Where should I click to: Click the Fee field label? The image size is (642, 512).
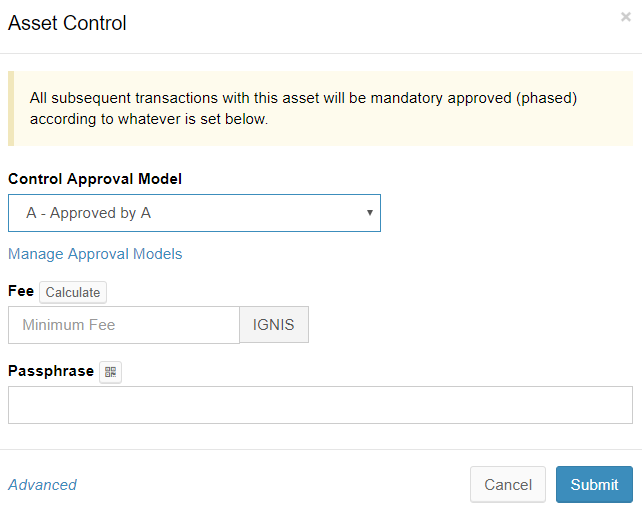coord(21,291)
